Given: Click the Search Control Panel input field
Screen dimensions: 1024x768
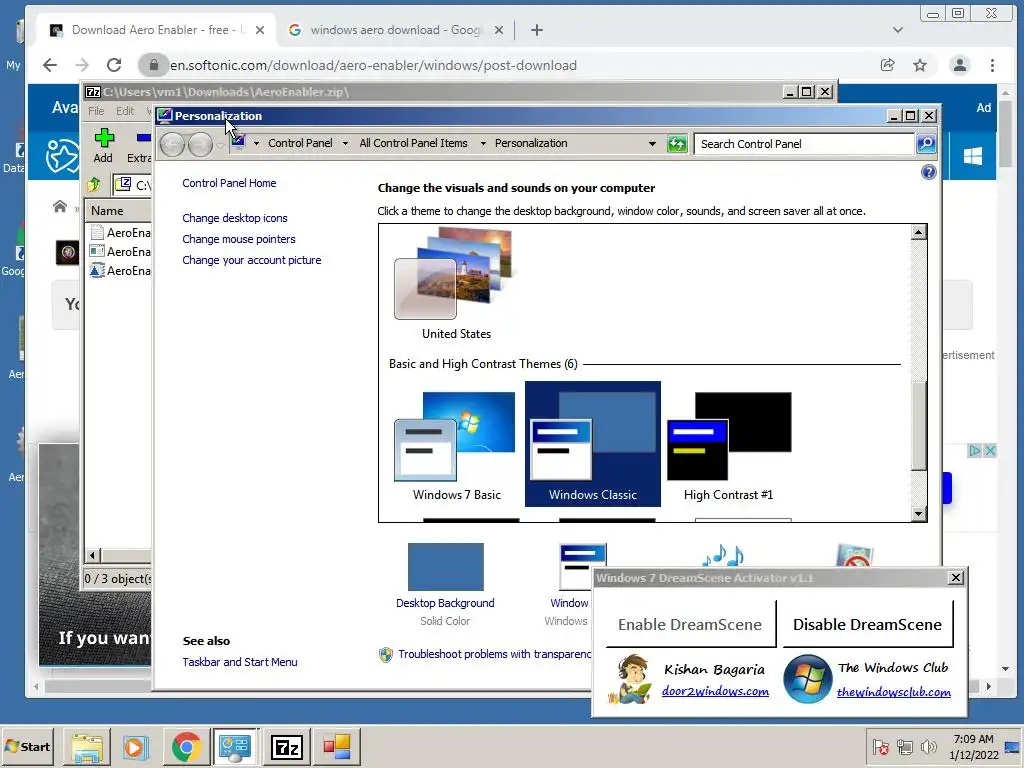Looking at the screenshot, I should pos(805,144).
